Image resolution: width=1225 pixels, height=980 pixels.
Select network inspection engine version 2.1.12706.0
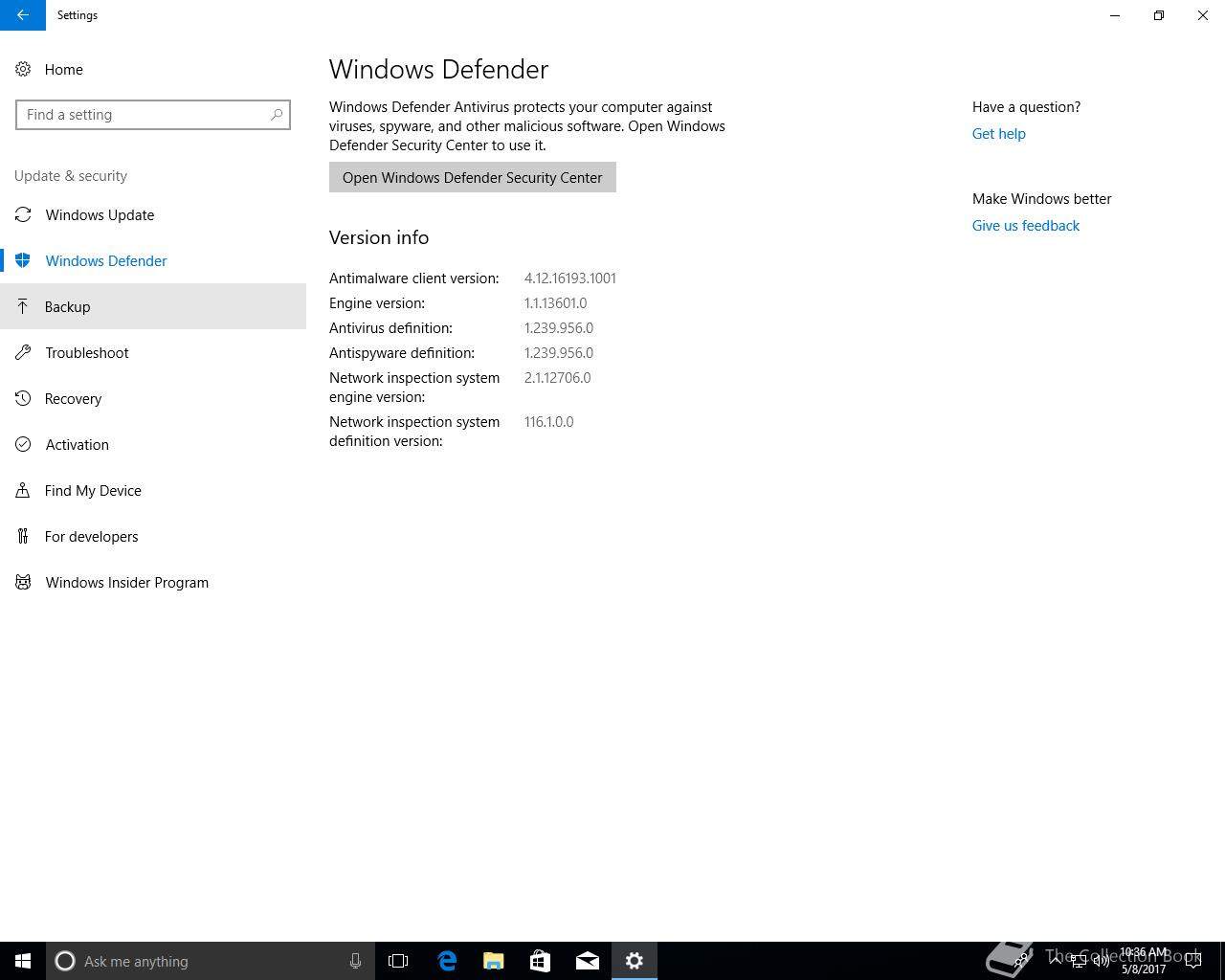[558, 378]
